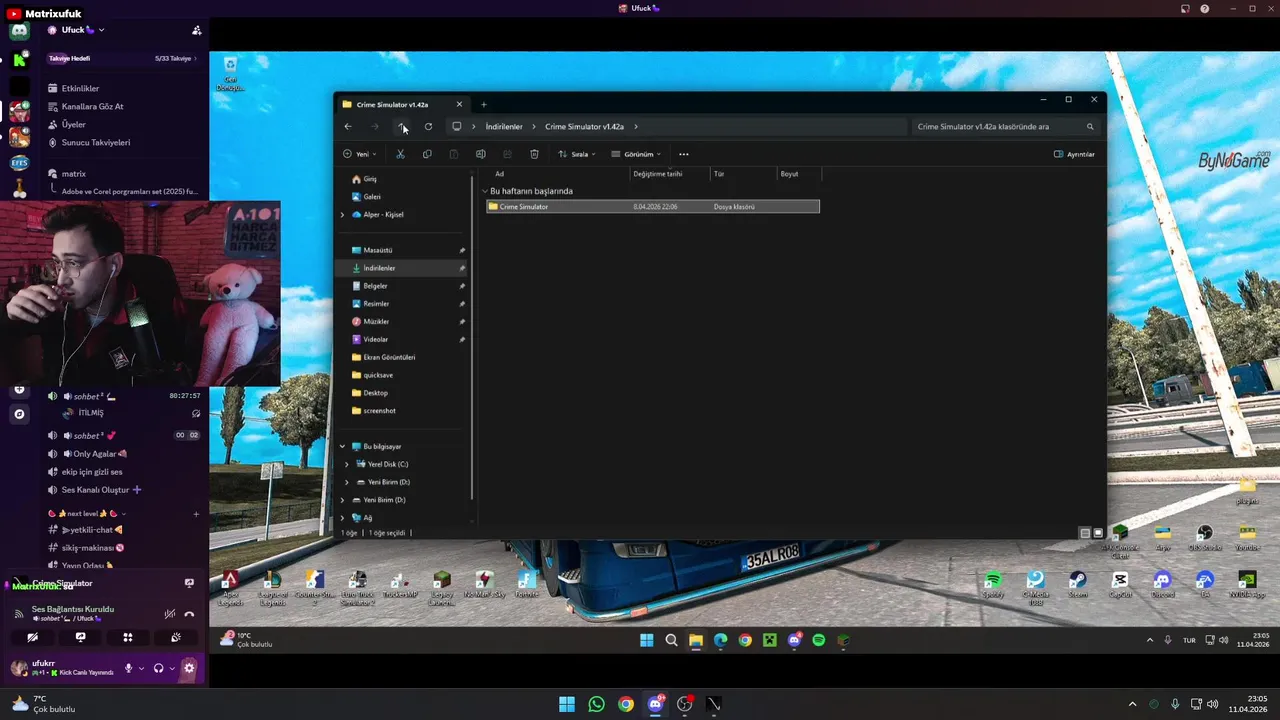Toggle noise suppression in voice connection bar
Viewport: 1280px width, 720px height.
pos(169,614)
